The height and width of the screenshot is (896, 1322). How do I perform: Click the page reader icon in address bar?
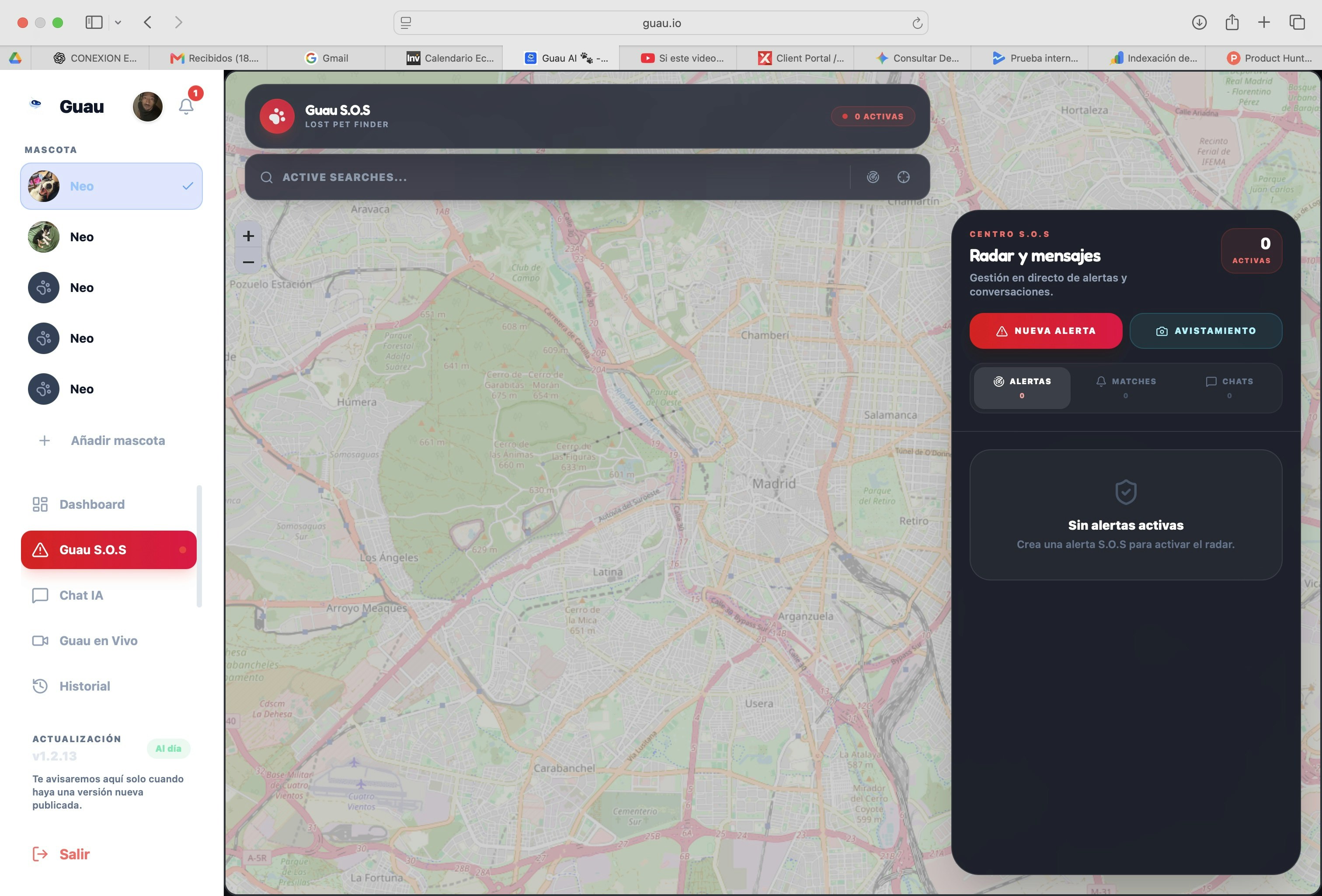pyautogui.click(x=406, y=23)
